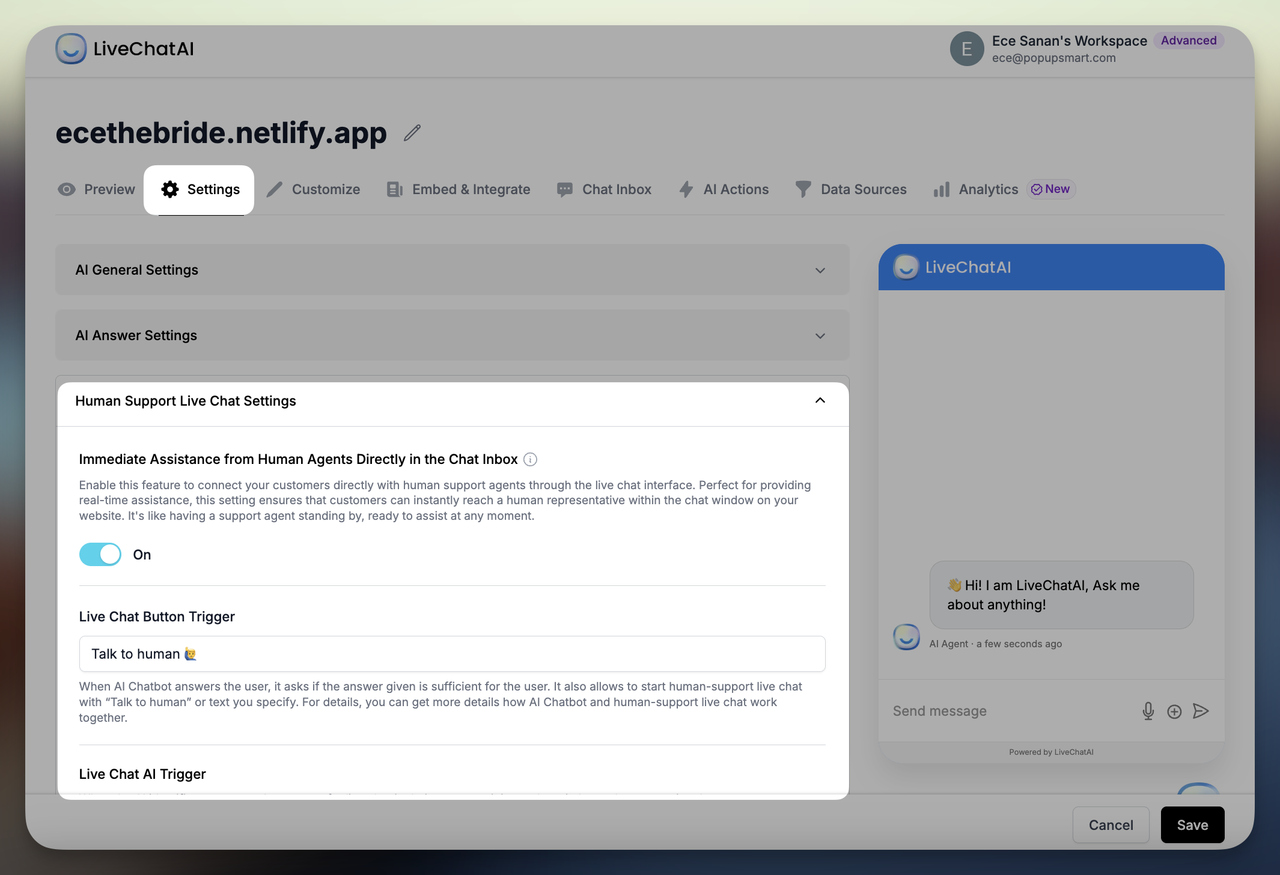1280x875 pixels.
Task: Click info icon beside Immediate Assistance heading
Action: point(531,460)
